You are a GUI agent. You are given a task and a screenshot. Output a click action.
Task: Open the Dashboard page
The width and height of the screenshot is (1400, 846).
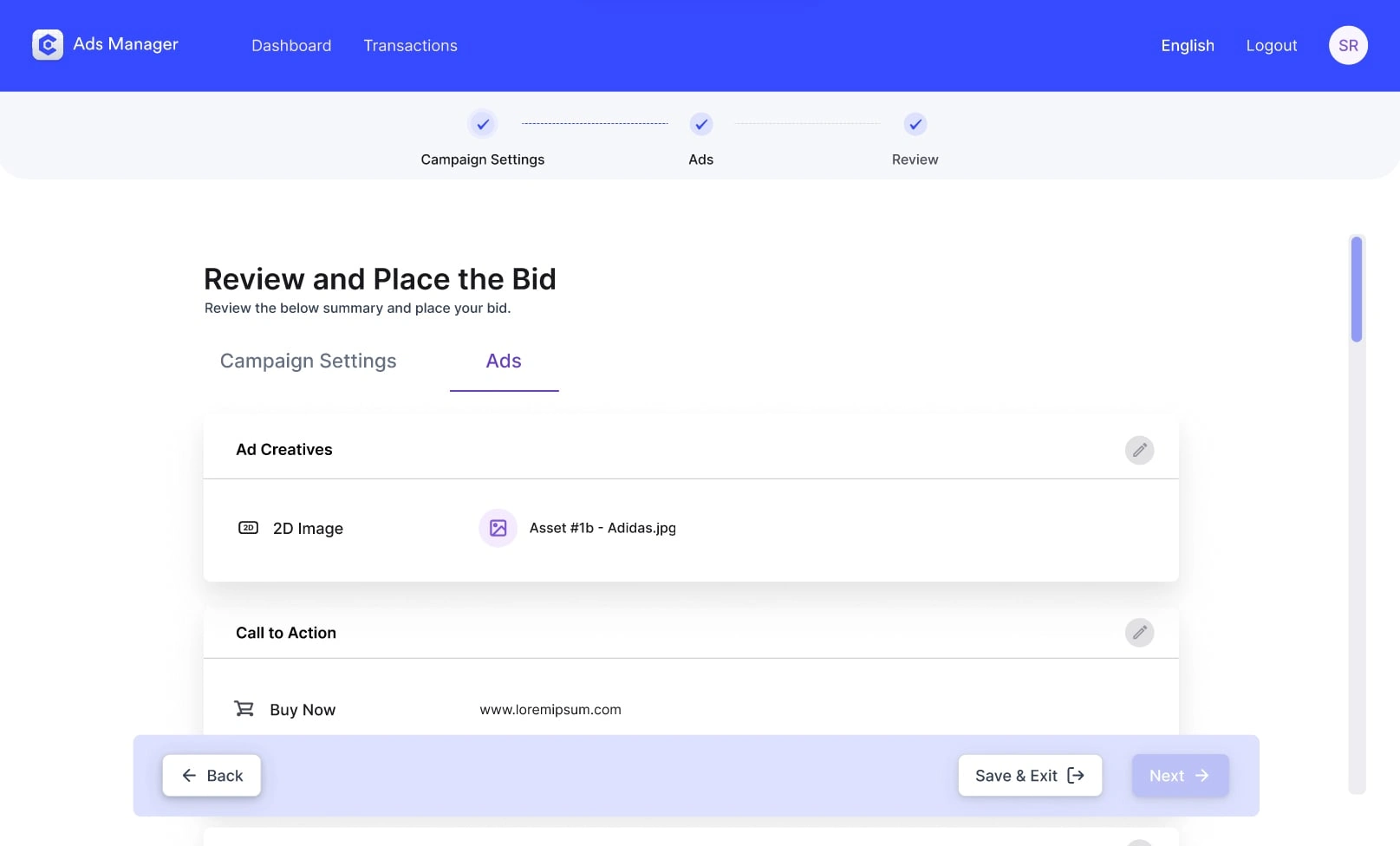(x=291, y=45)
